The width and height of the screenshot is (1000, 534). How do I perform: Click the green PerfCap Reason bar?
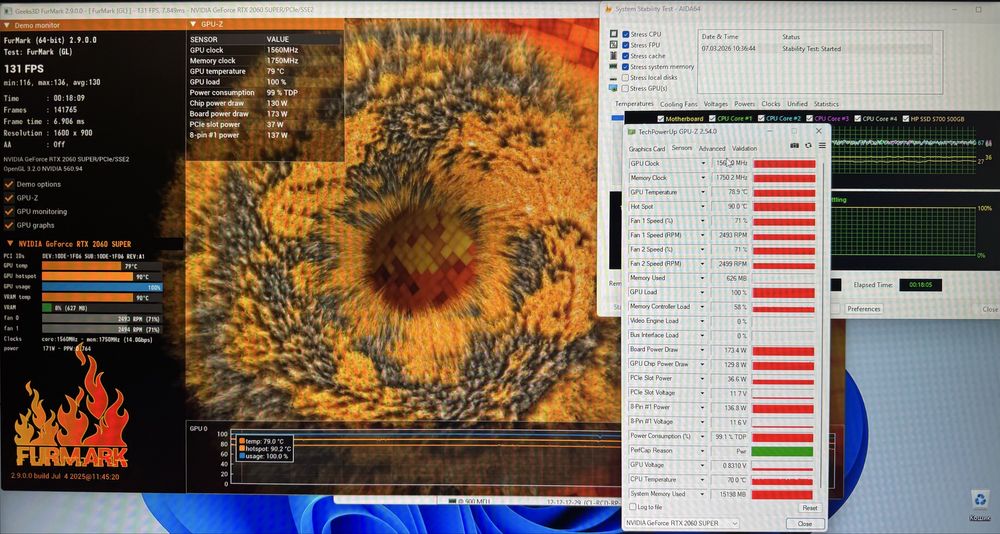coord(783,451)
